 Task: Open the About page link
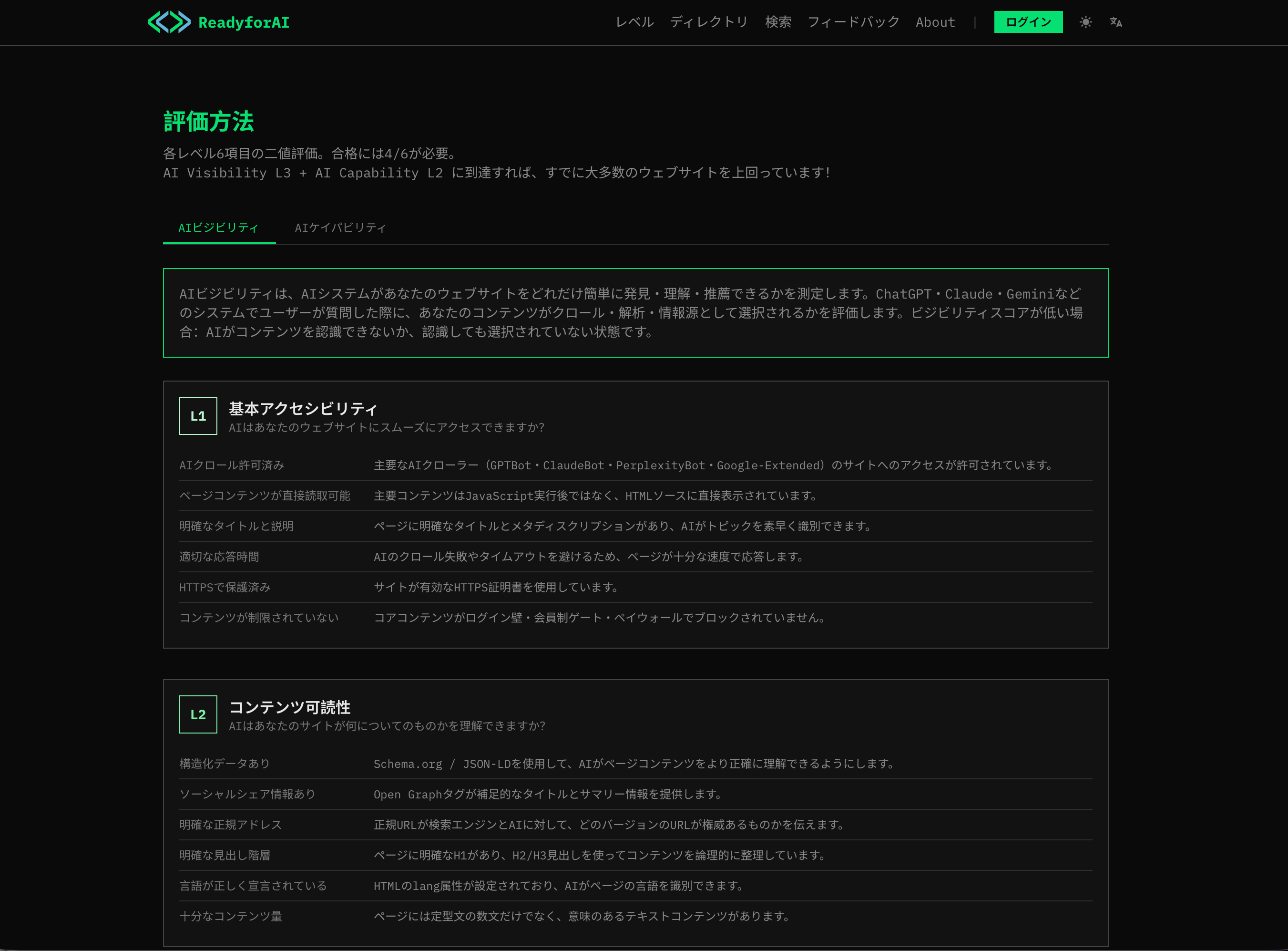pos(935,22)
